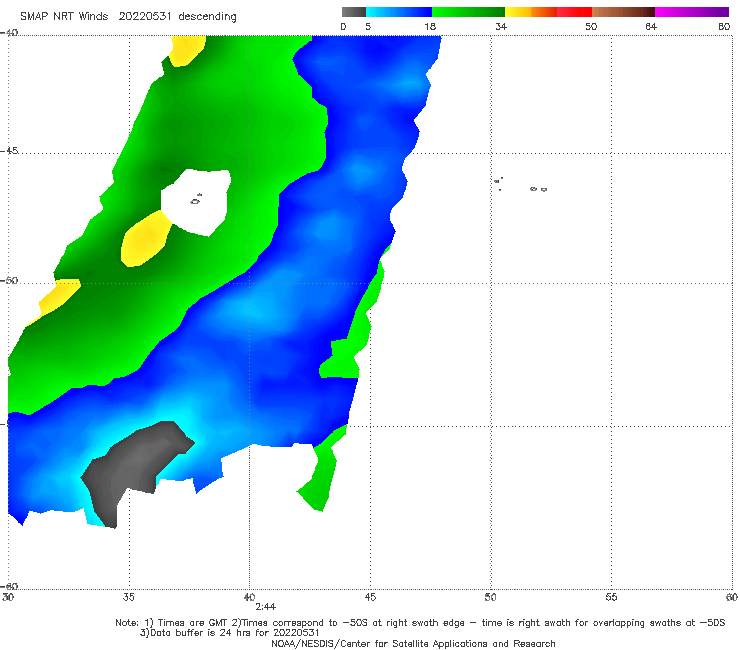
Task: Click the magenta-purple segment of the color bar
Action: [x=692, y=12]
